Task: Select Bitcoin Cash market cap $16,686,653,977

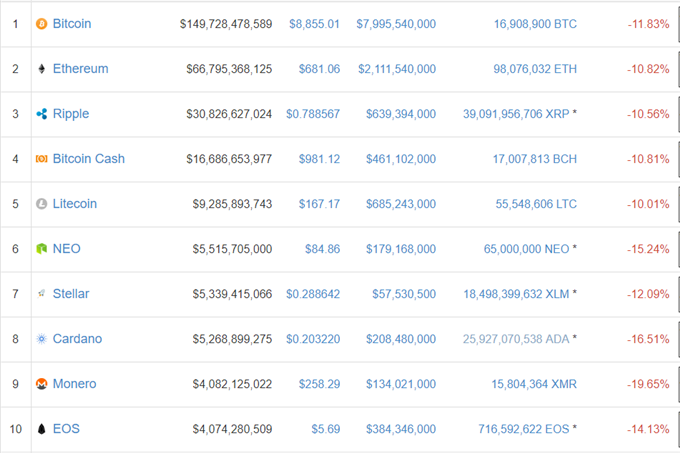Action: (229, 160)
